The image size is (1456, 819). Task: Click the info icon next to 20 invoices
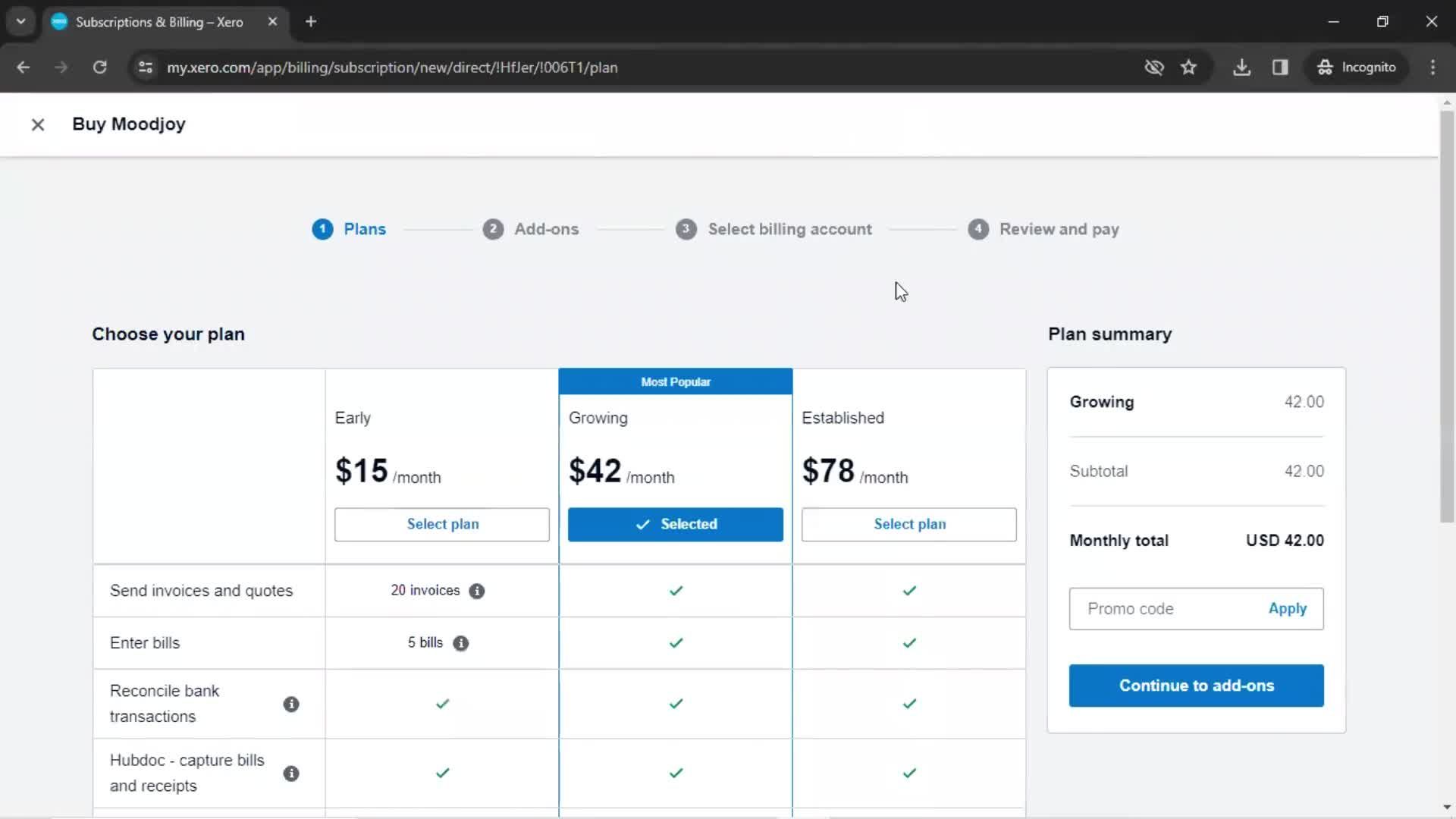coord(476,591)
